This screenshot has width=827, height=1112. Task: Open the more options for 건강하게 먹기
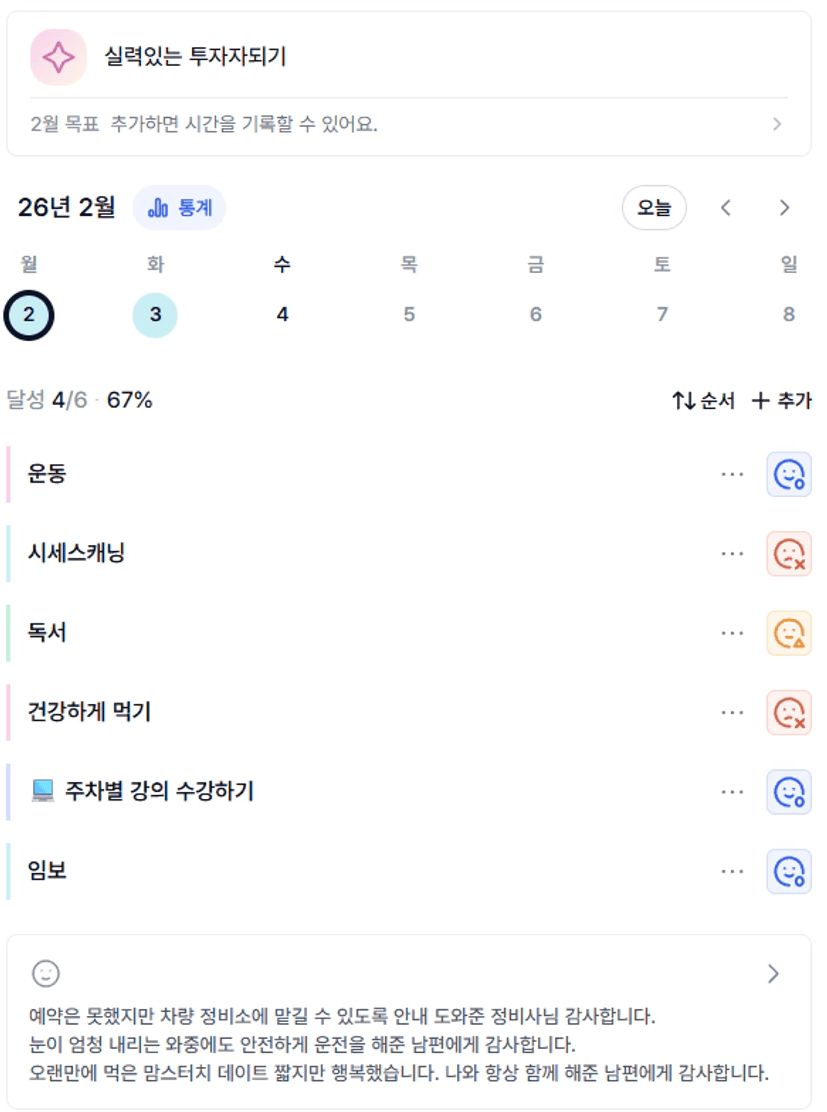point(732,712)
